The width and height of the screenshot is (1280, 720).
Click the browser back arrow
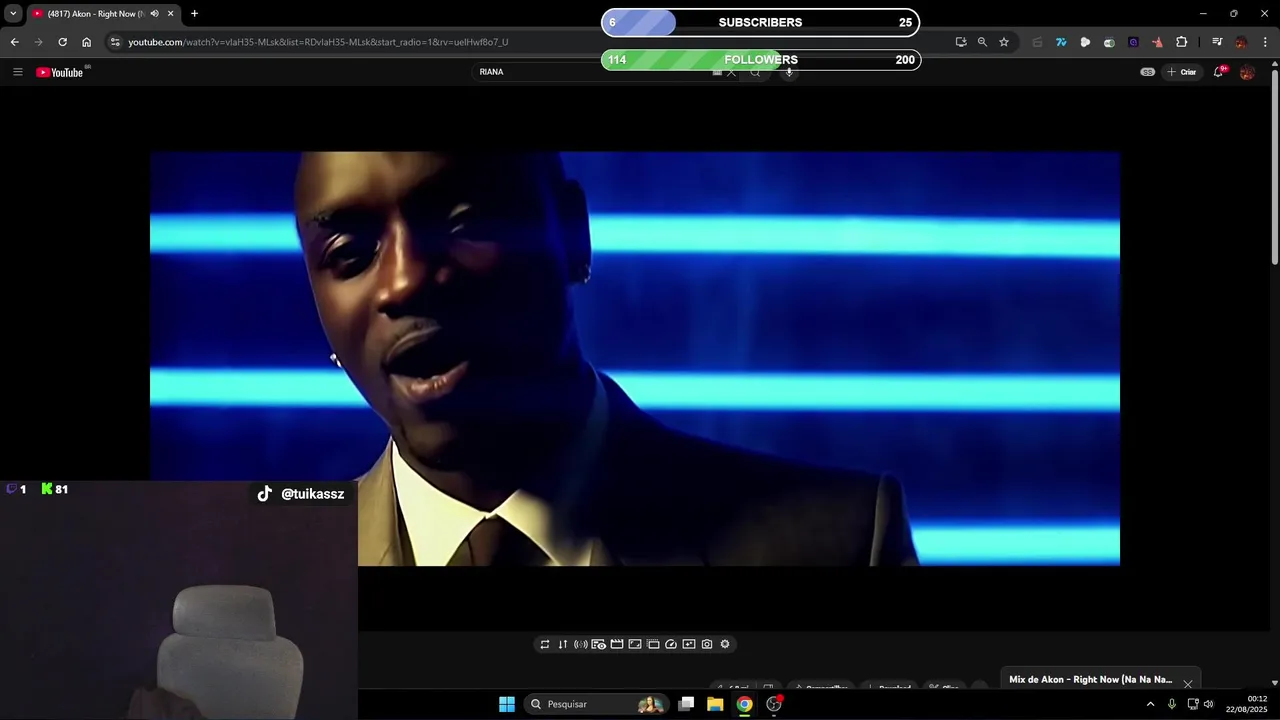click(14, 42)
